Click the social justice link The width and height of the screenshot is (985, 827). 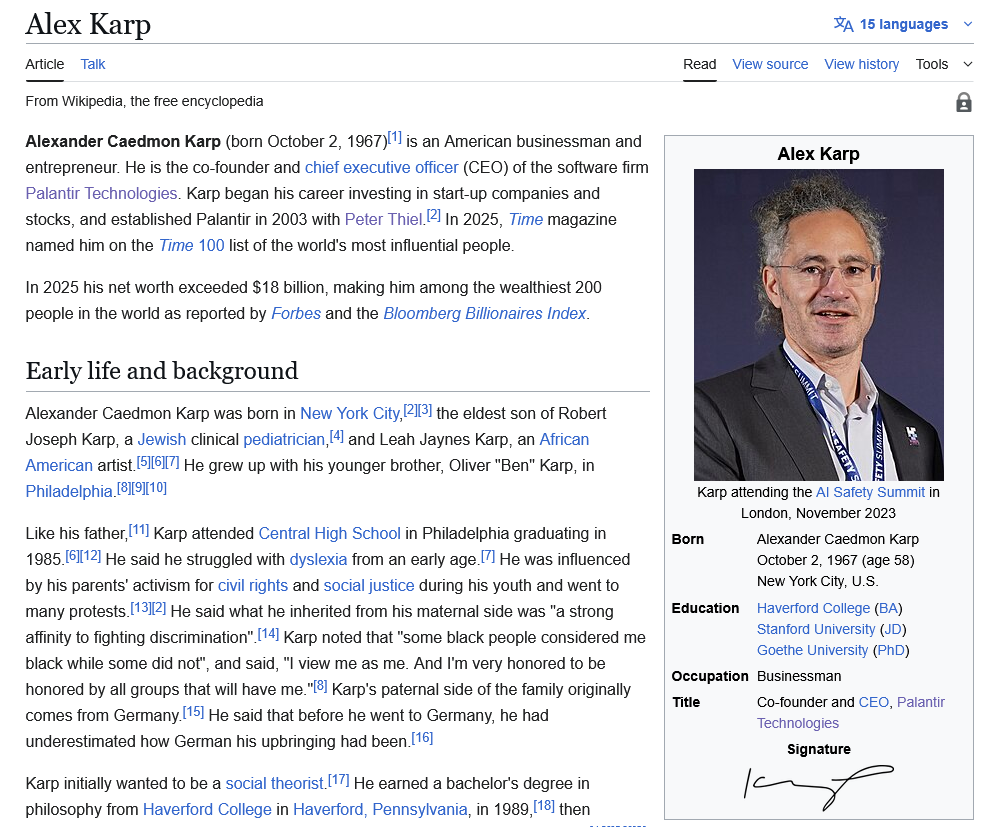click(x=369, y=586)
